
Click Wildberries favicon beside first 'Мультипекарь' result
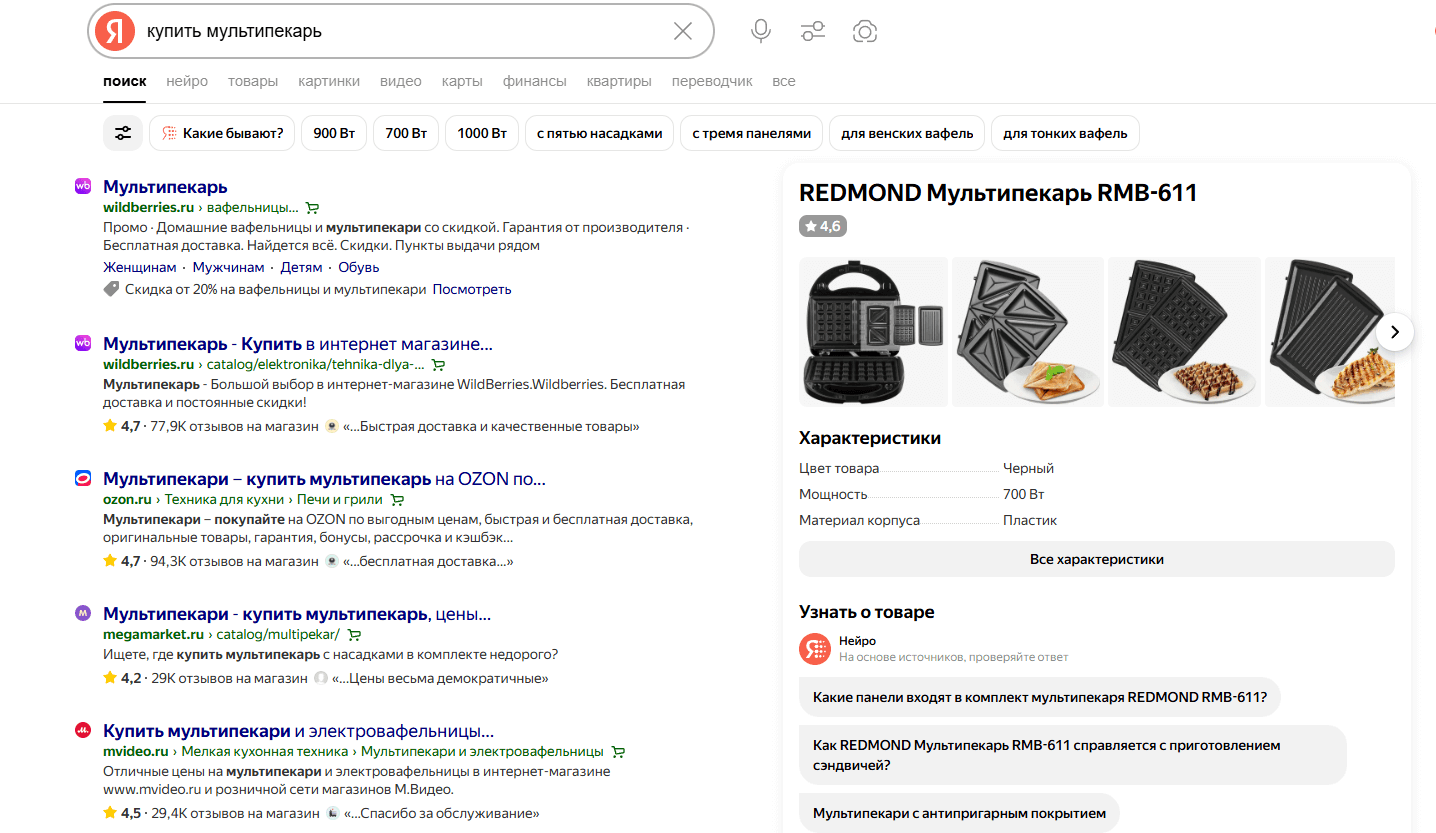pyautogui.click(x=83, y=186)
